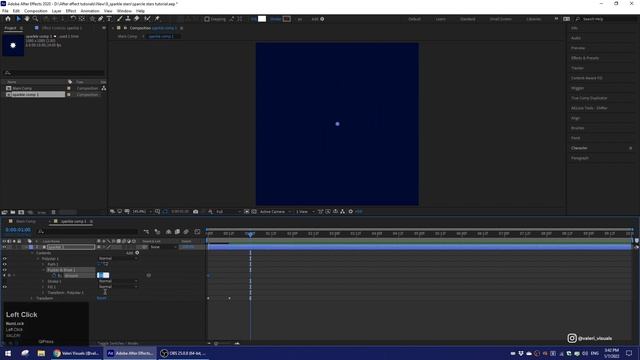Toggle the transparency grid in the viewer
This screenshot has width=640, height=360.
[254, 211]
